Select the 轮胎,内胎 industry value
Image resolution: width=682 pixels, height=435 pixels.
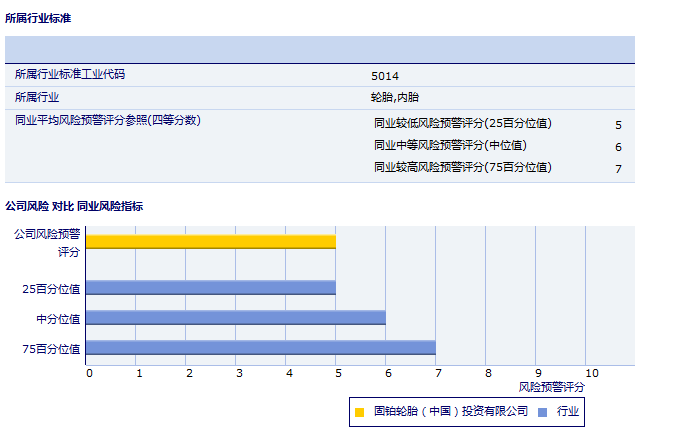394,98
